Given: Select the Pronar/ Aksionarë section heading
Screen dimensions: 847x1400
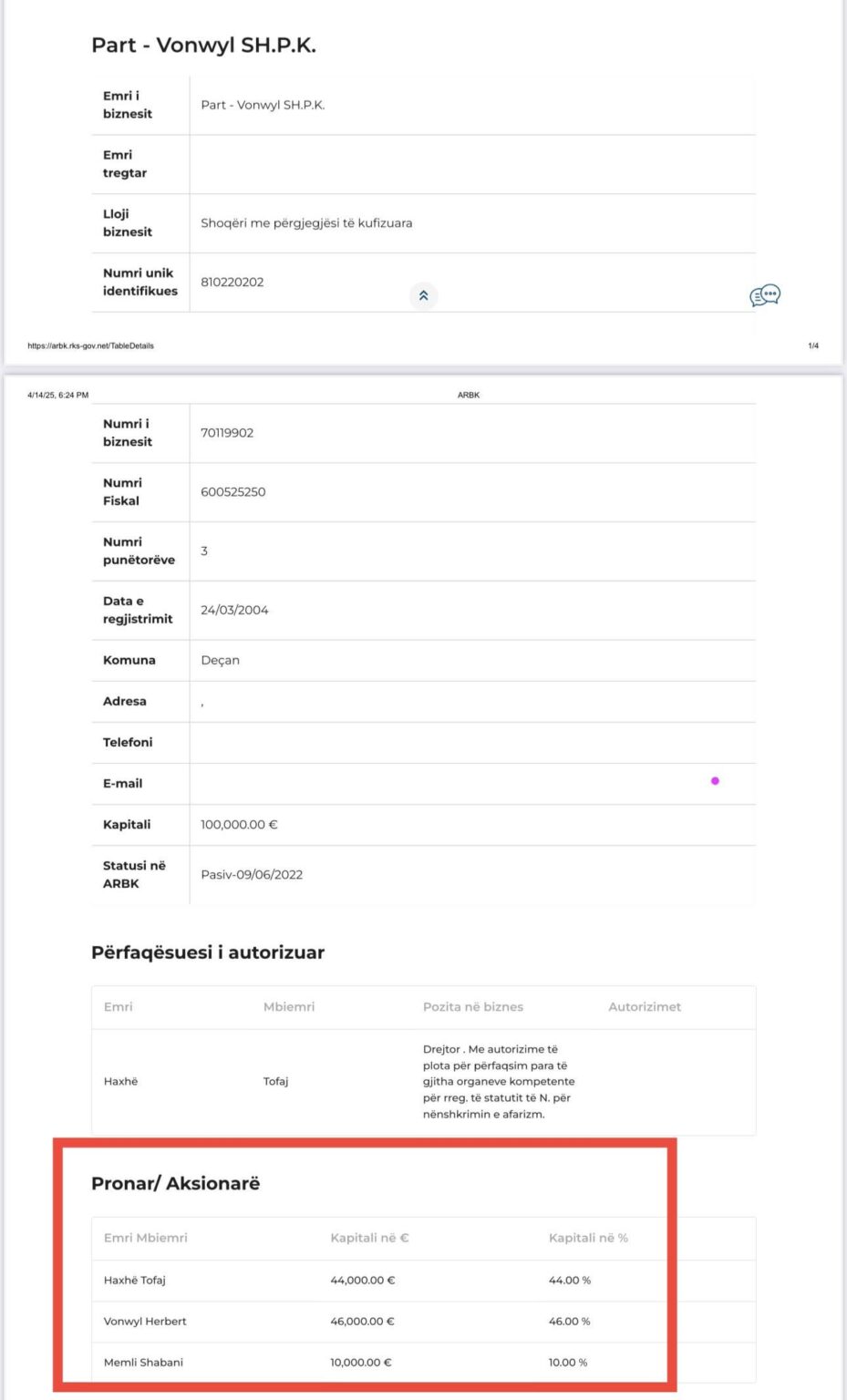Looking at the screenshot, I should tap(176, 1183).
